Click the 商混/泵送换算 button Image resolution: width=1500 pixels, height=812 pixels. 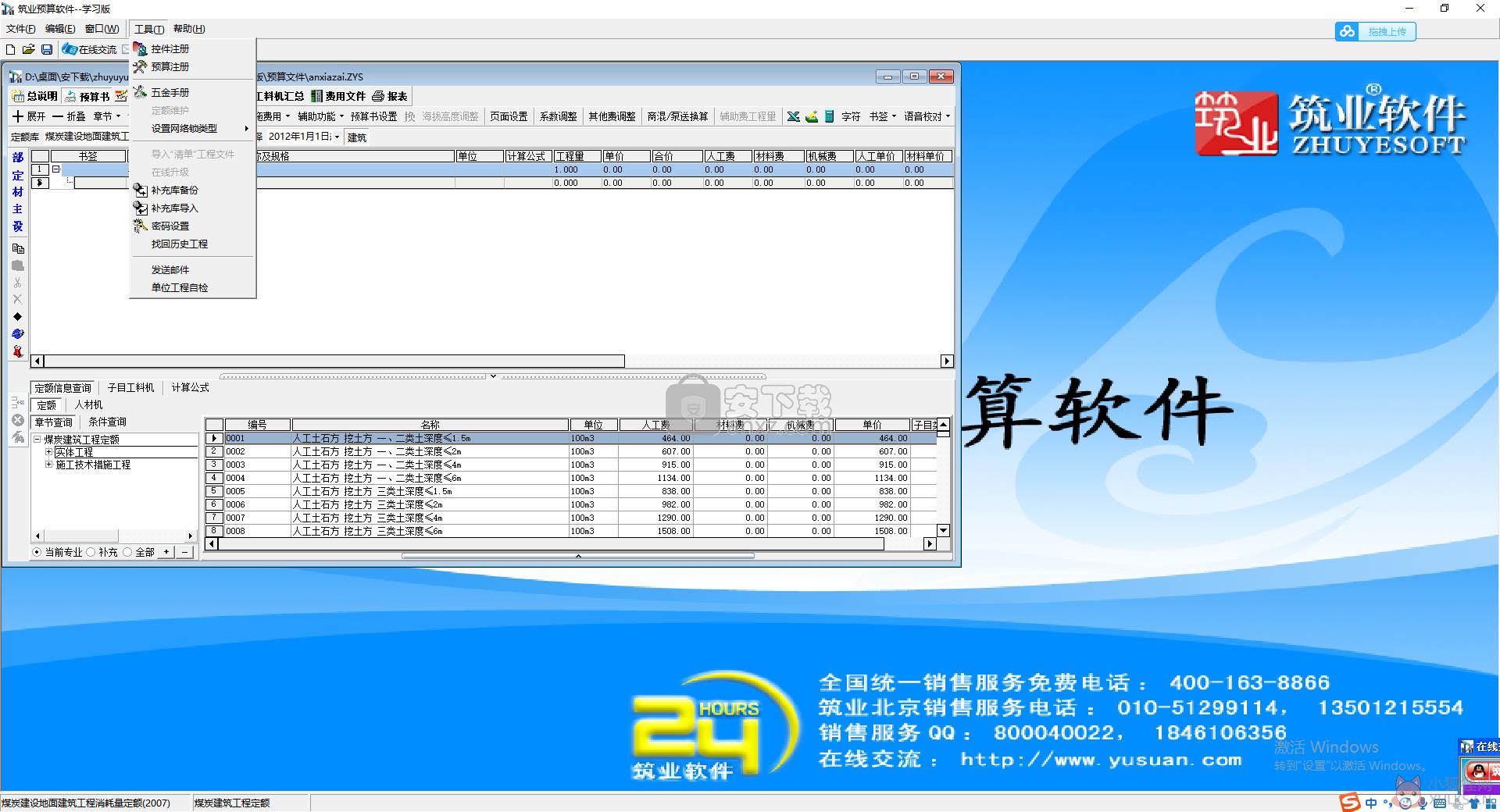[677, 116]
